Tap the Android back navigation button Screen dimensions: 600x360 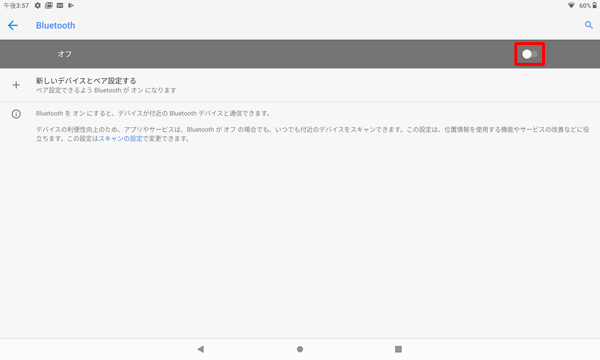[201, 349]
